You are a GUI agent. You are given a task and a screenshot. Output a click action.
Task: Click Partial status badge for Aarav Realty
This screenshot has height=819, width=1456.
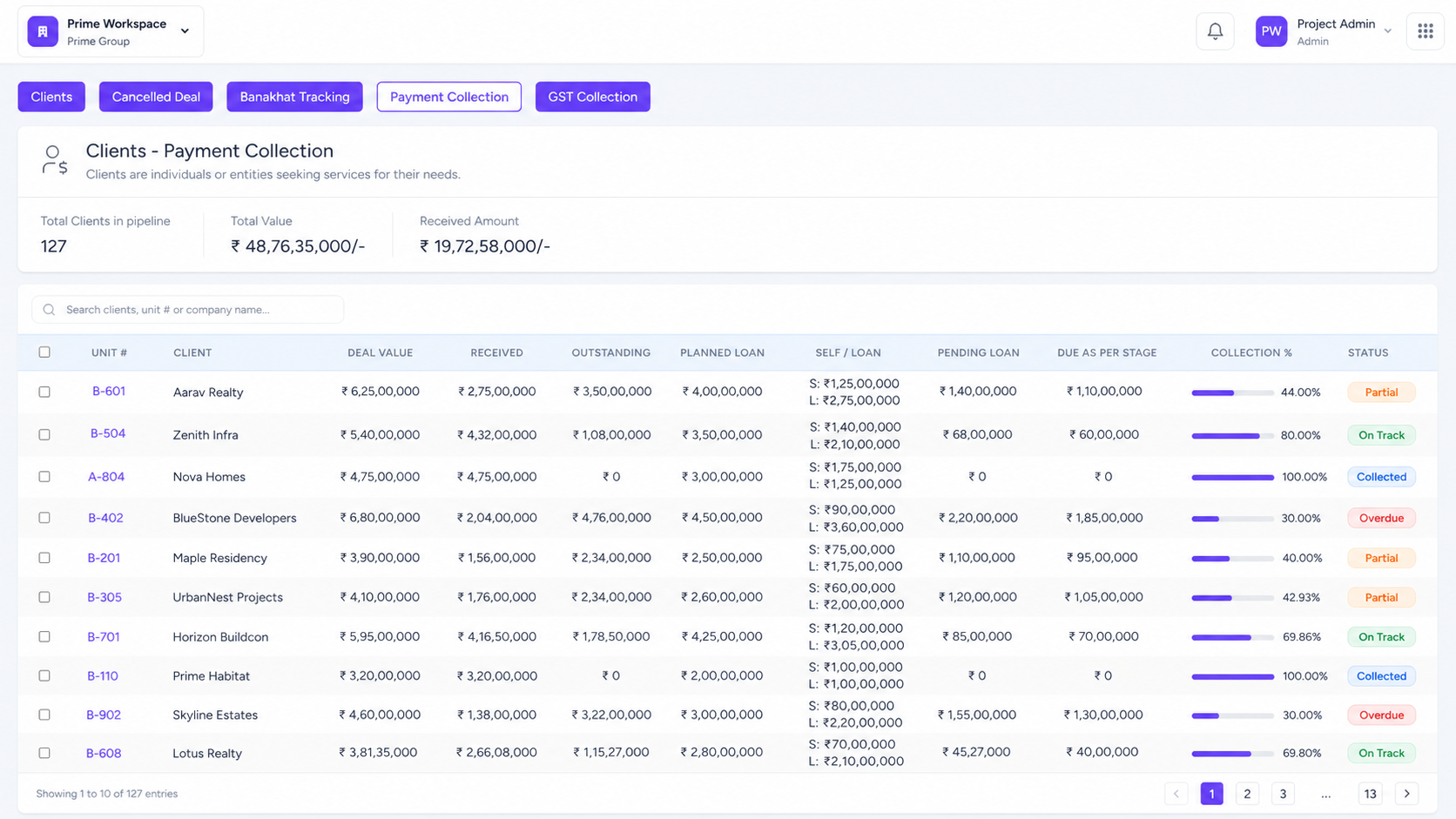[x=1381, y=393]
